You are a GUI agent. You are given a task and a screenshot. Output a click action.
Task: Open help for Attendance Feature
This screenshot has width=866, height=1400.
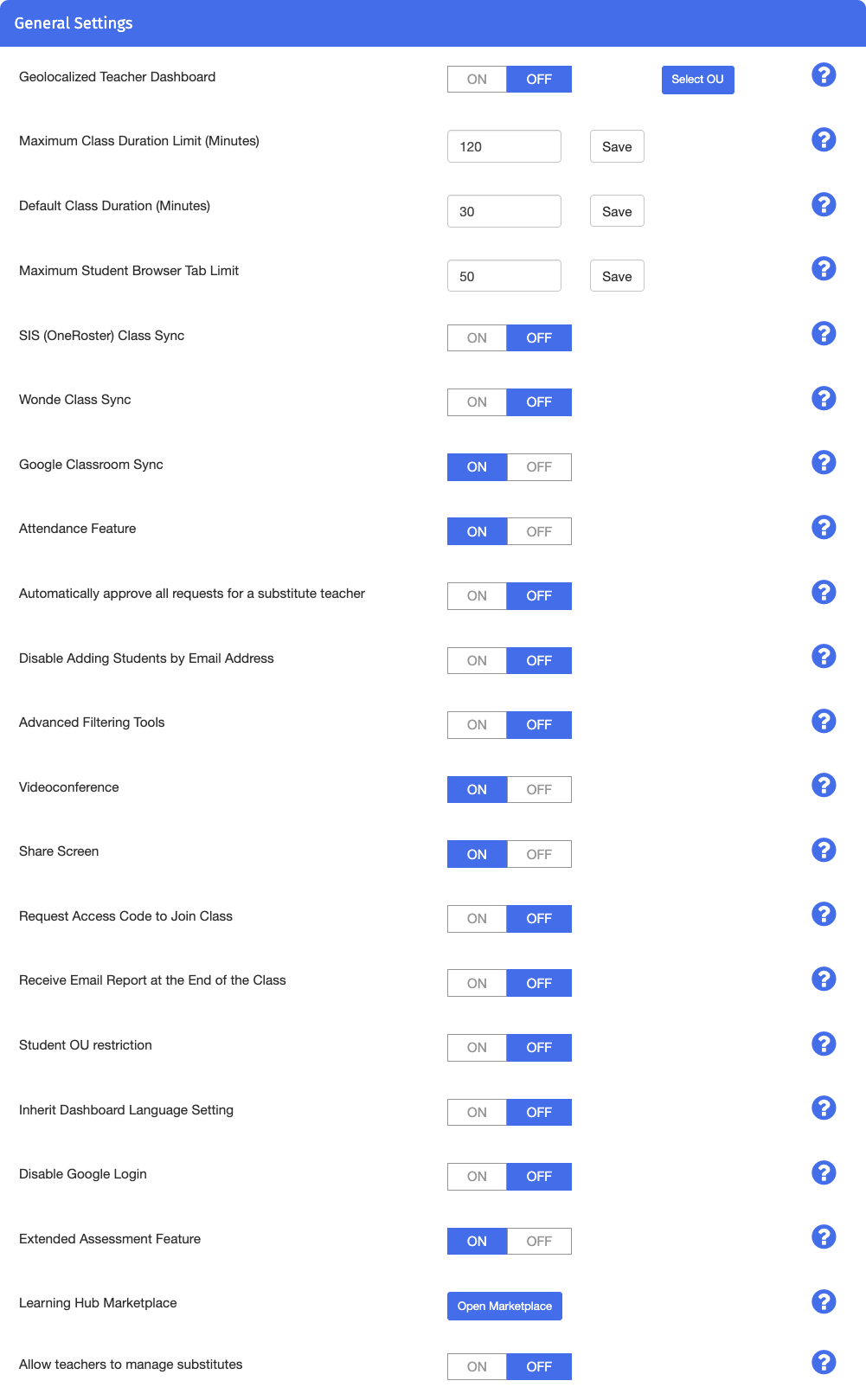pos(824,527)
